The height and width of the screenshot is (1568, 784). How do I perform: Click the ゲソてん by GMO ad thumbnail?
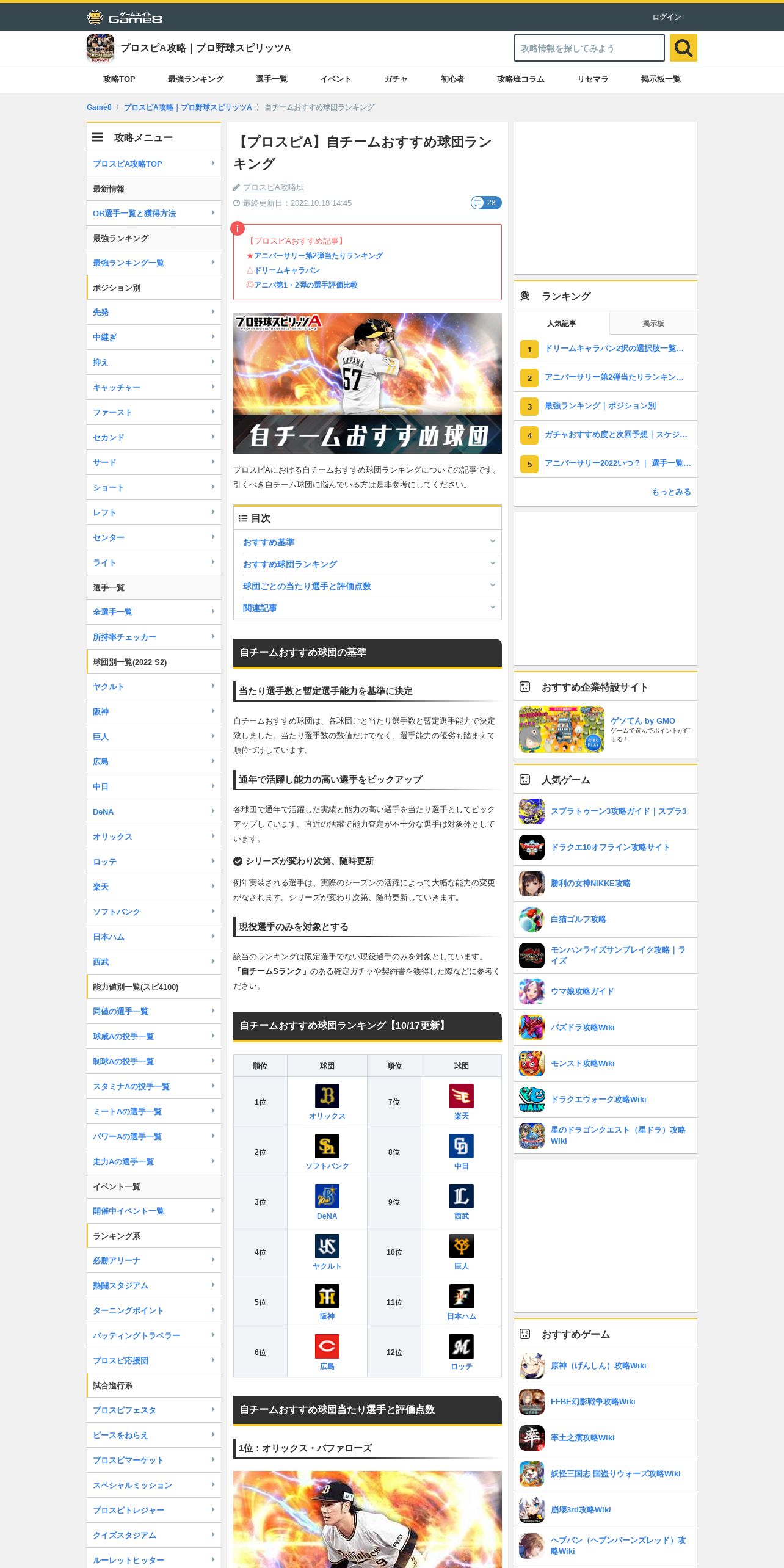point(562,729)
